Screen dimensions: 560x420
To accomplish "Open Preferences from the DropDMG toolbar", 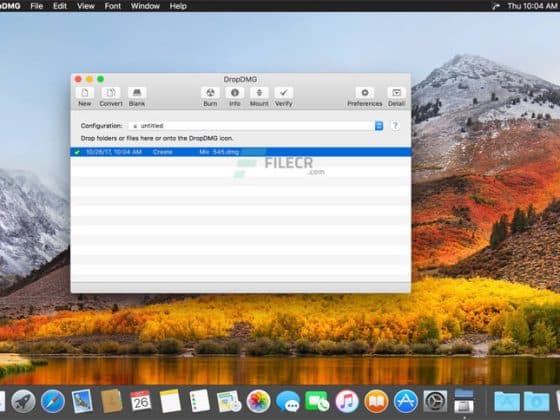I will coord(365,93).
